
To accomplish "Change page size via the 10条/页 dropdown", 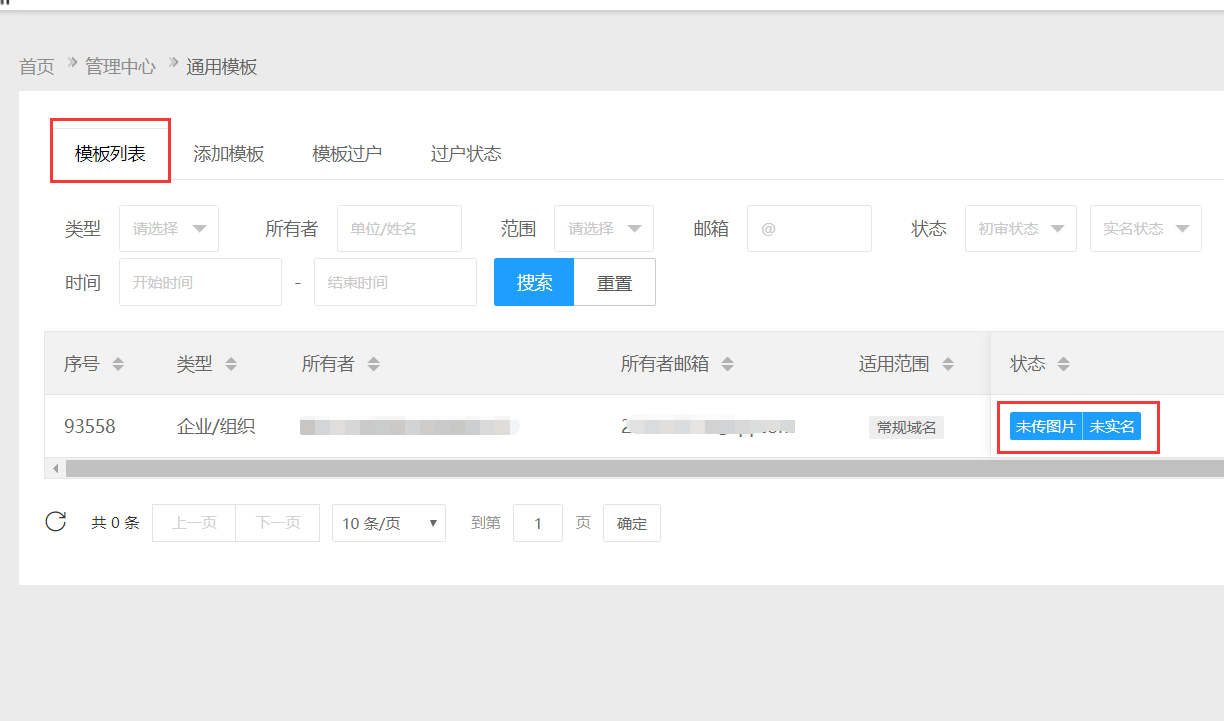I will [388, 522].
